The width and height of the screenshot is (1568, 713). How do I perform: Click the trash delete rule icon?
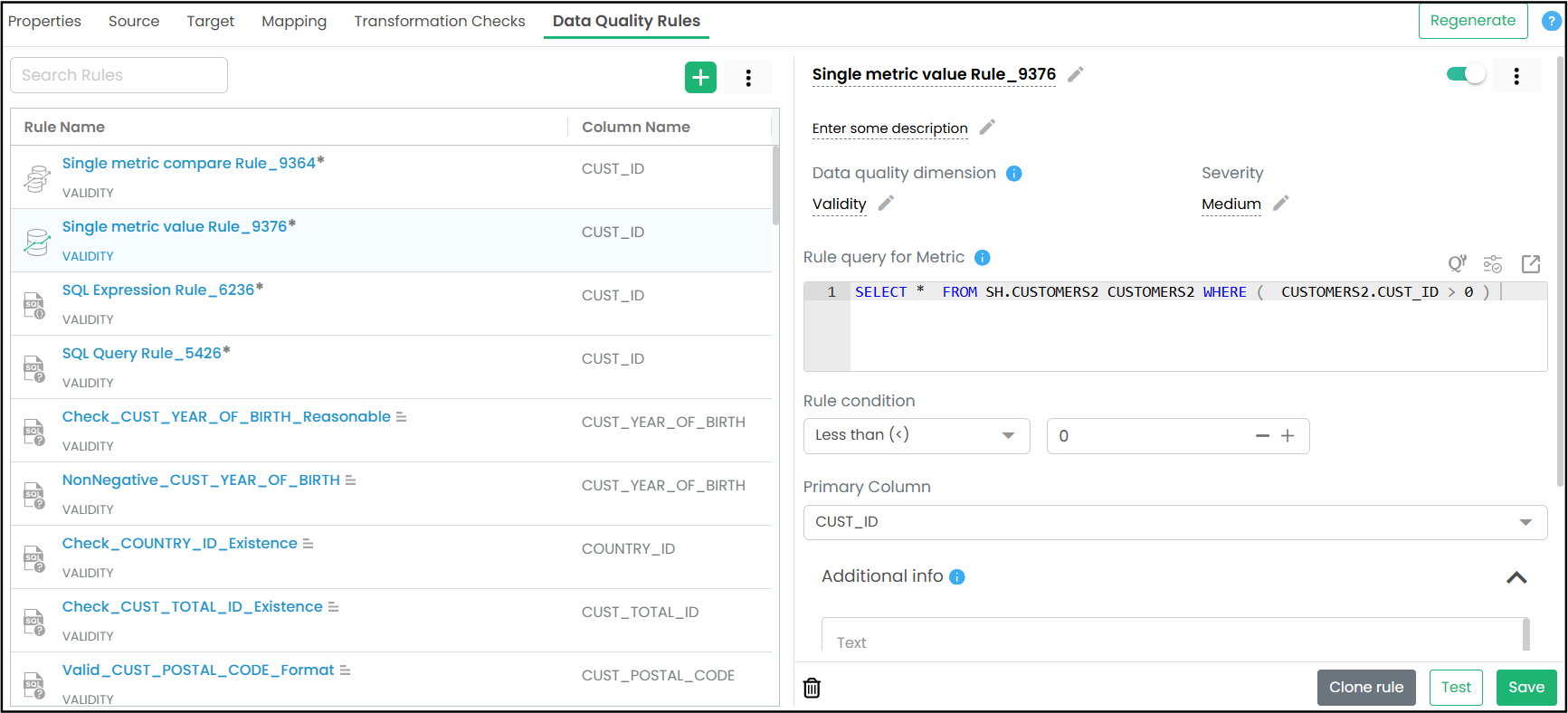click(x=813, y=688)
